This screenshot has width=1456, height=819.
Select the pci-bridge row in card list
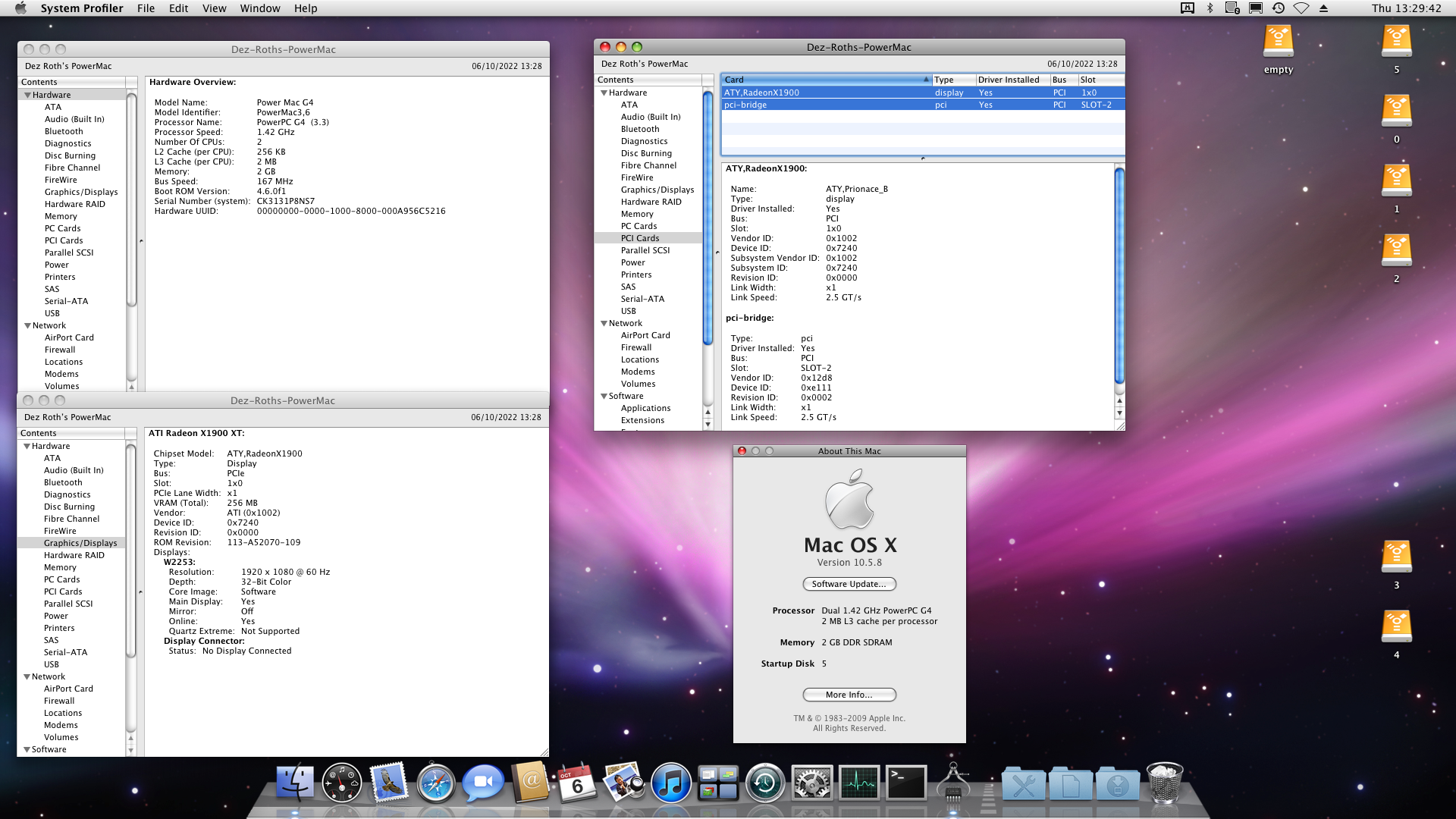coord(827,105)
